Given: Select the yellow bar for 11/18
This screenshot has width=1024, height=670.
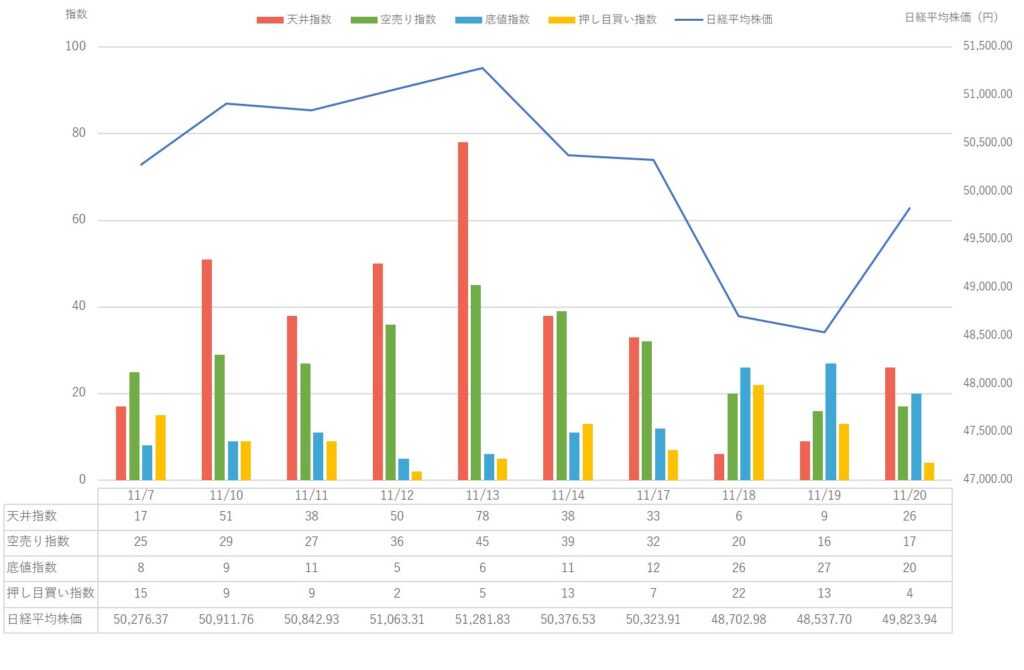Looking at the screenshot, I should point(758,432).
